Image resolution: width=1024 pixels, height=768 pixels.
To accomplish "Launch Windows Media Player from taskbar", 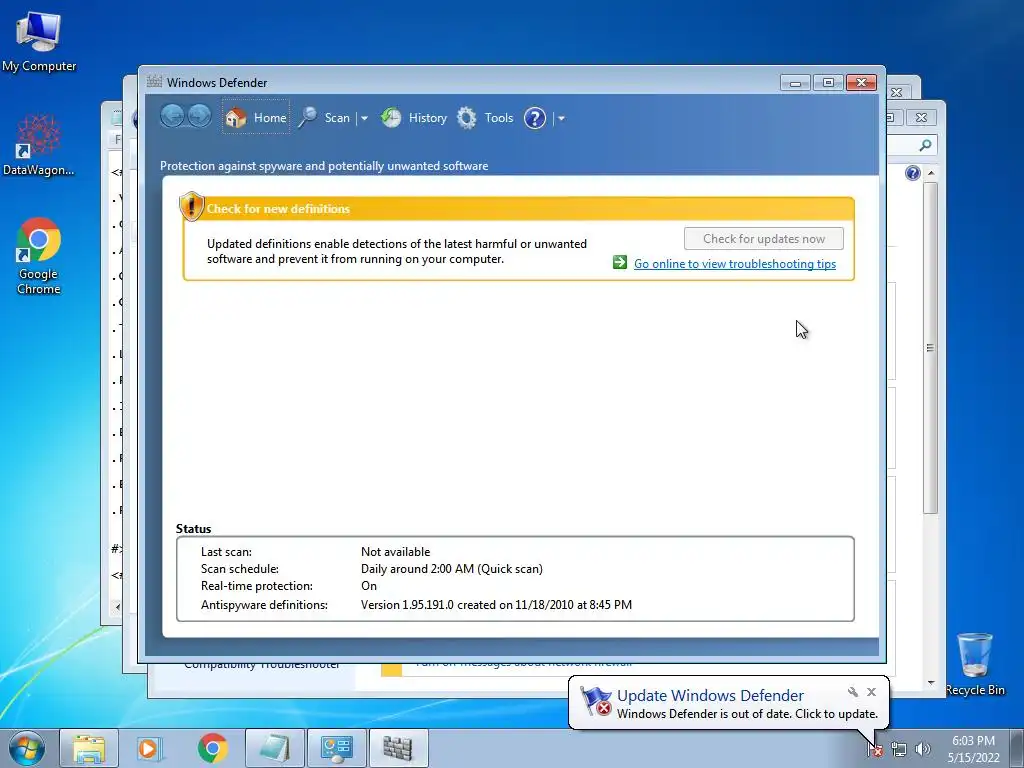I will 148,748.
